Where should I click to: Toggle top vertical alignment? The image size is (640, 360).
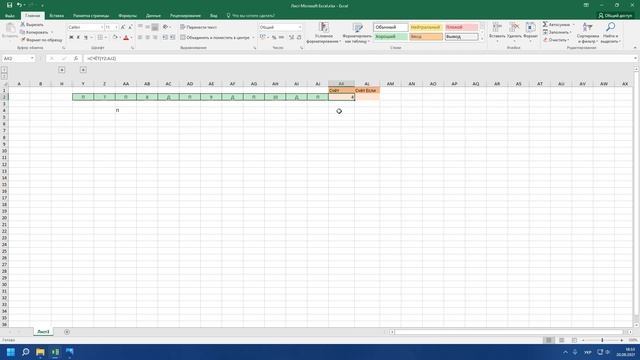pyautogui.click(x=140, y=27)
